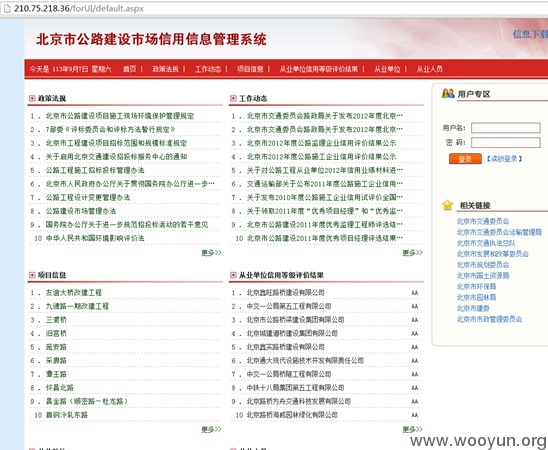Click the orange 登录 button
548x450 pixels.
(x=465, y=159)
